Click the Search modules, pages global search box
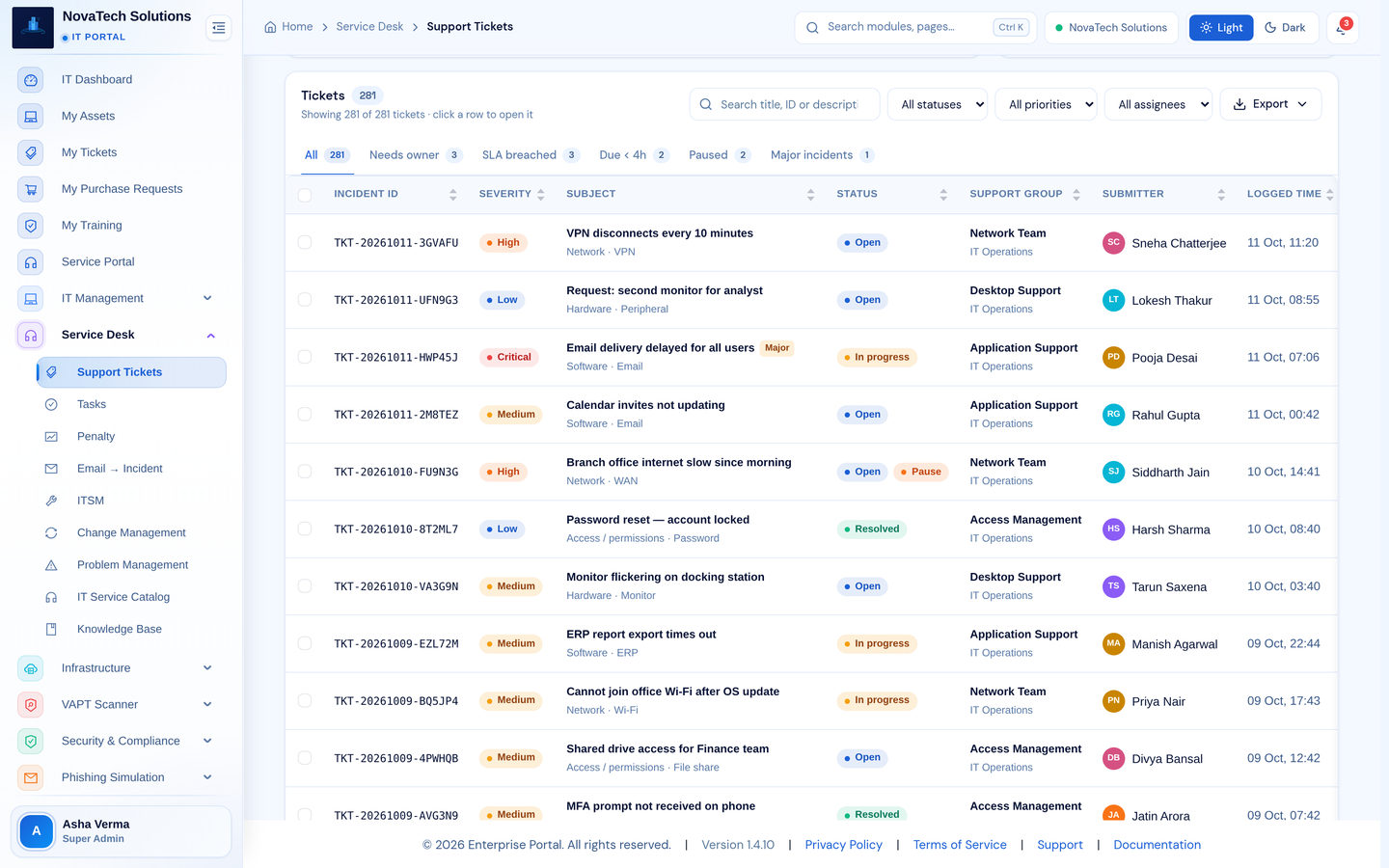The width and height of the screenshot is (1389, 868). tap(914, 28)
